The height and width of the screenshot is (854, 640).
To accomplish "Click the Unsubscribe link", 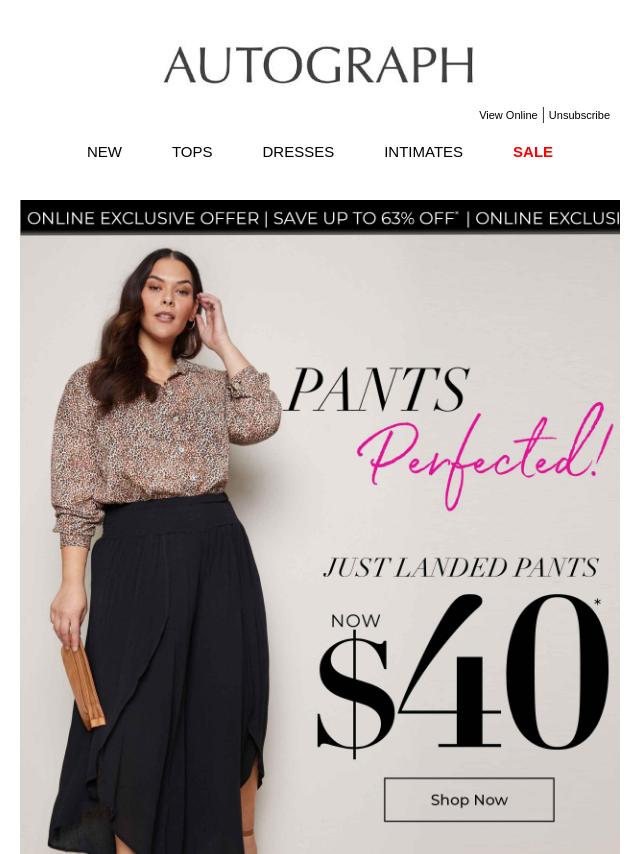I will click(x=579, y=115).
